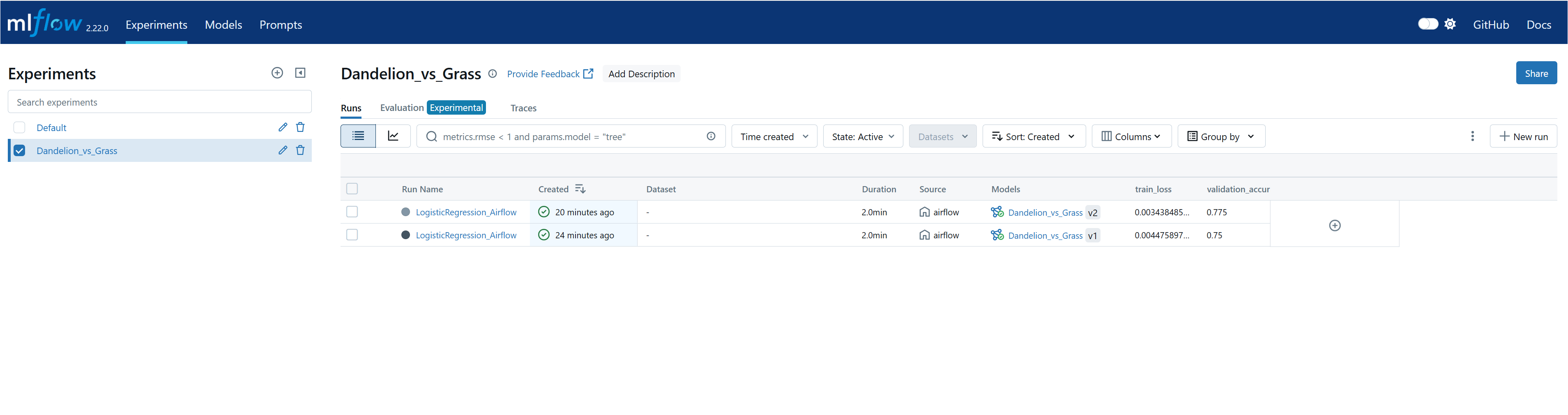
Task: Open the State: Active dropdown
Action: click(x=863, y=136)
